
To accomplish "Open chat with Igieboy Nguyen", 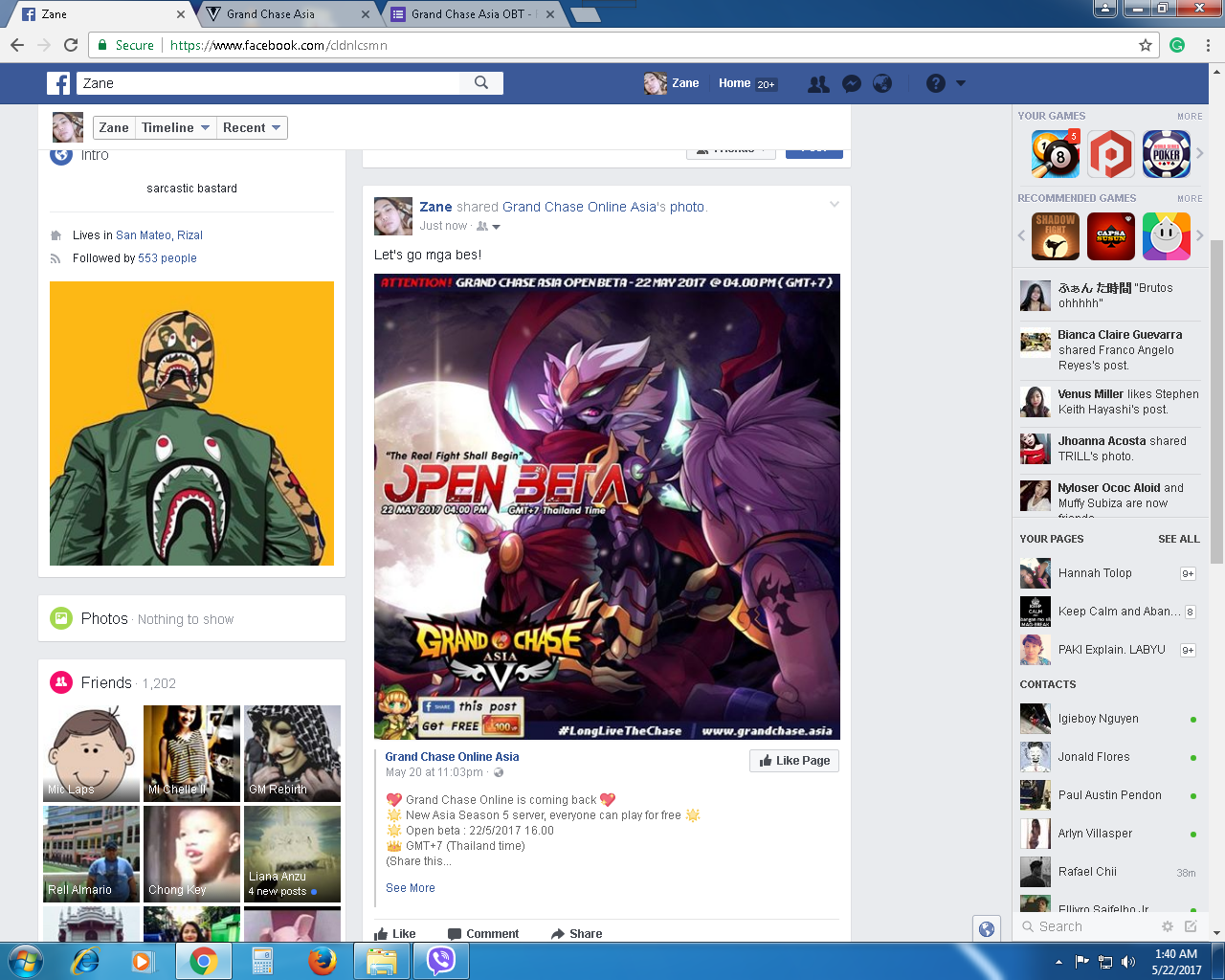I will pos(1110,719).
